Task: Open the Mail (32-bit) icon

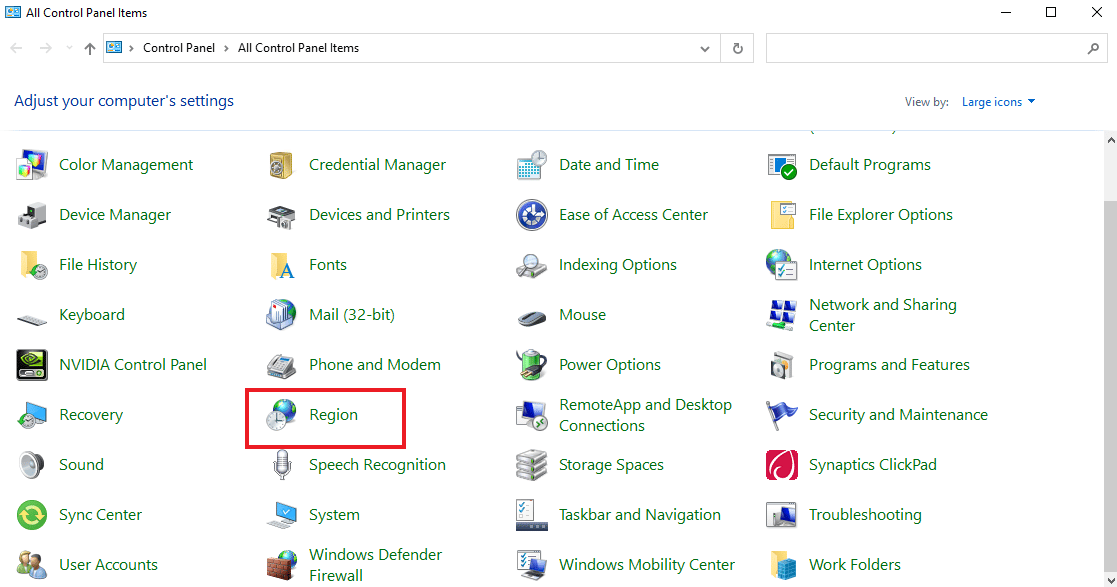Action: (x=281, y=315)
